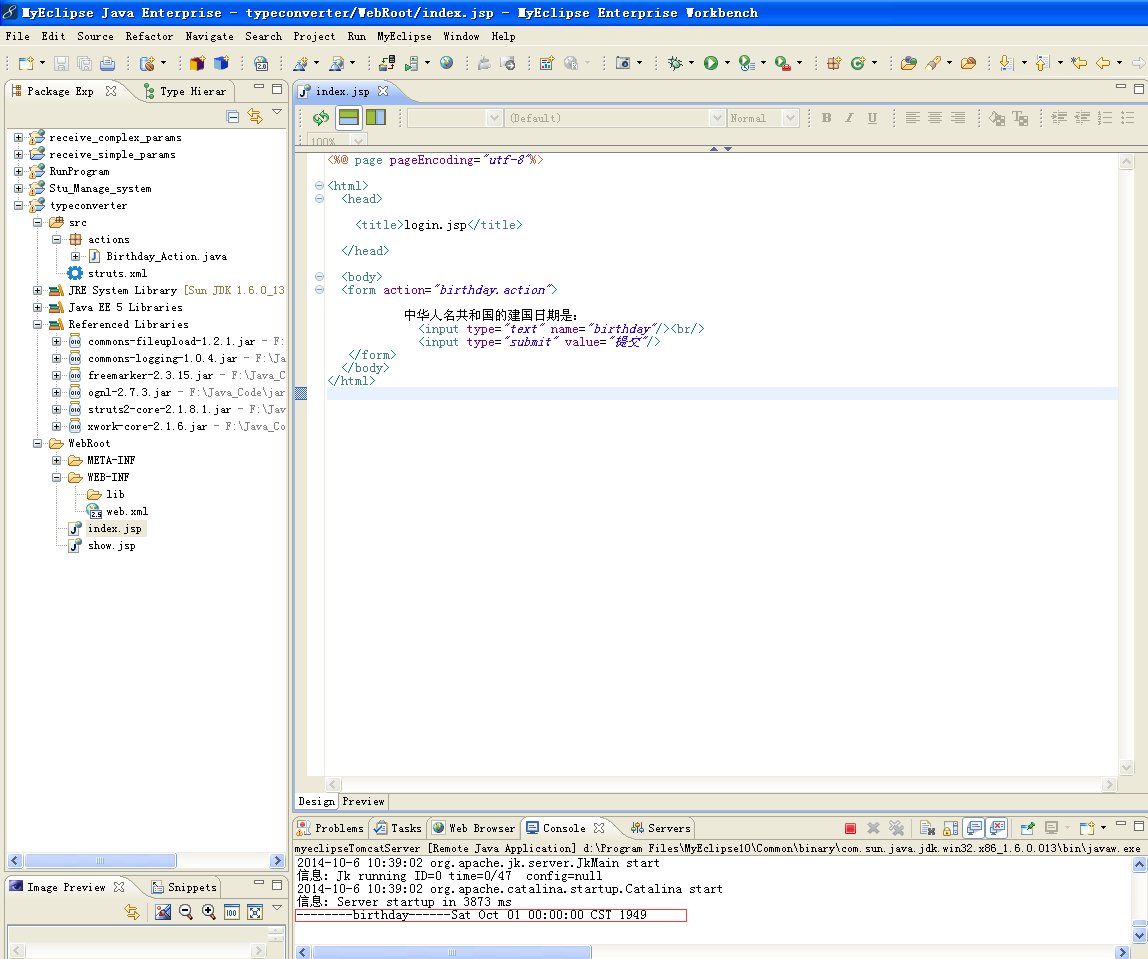Click the Run green play button
The image size is (1148, 959).
pyautogui.click(x=710, y=64)
